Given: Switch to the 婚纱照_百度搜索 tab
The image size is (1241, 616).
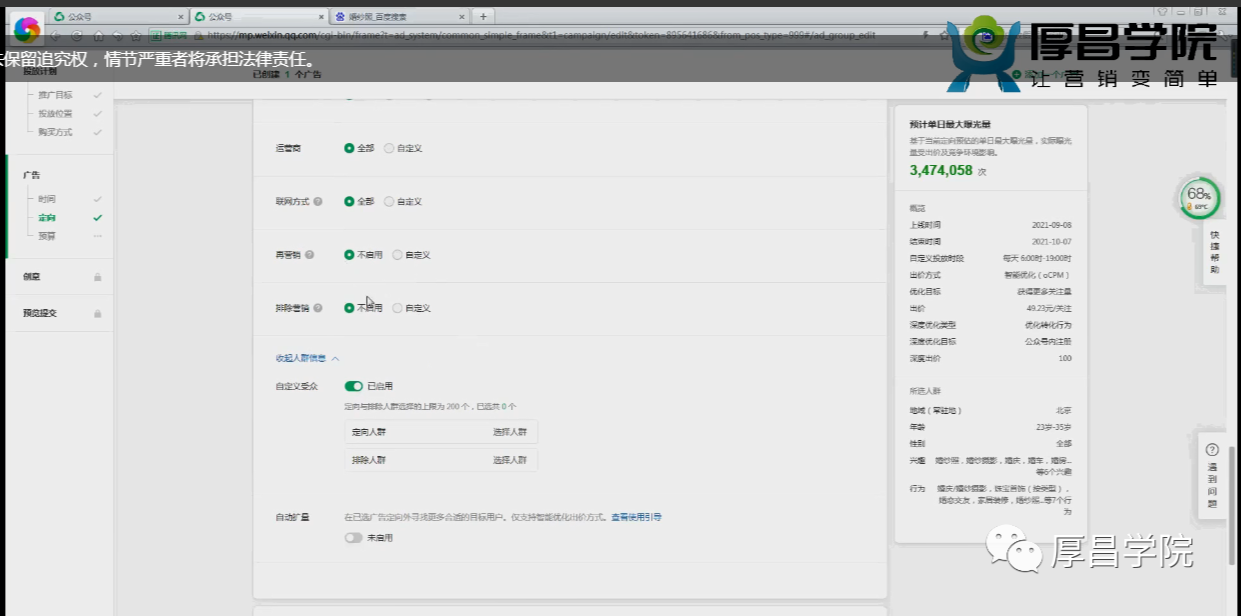Looking at the screenshot, I should coord(399,17).
